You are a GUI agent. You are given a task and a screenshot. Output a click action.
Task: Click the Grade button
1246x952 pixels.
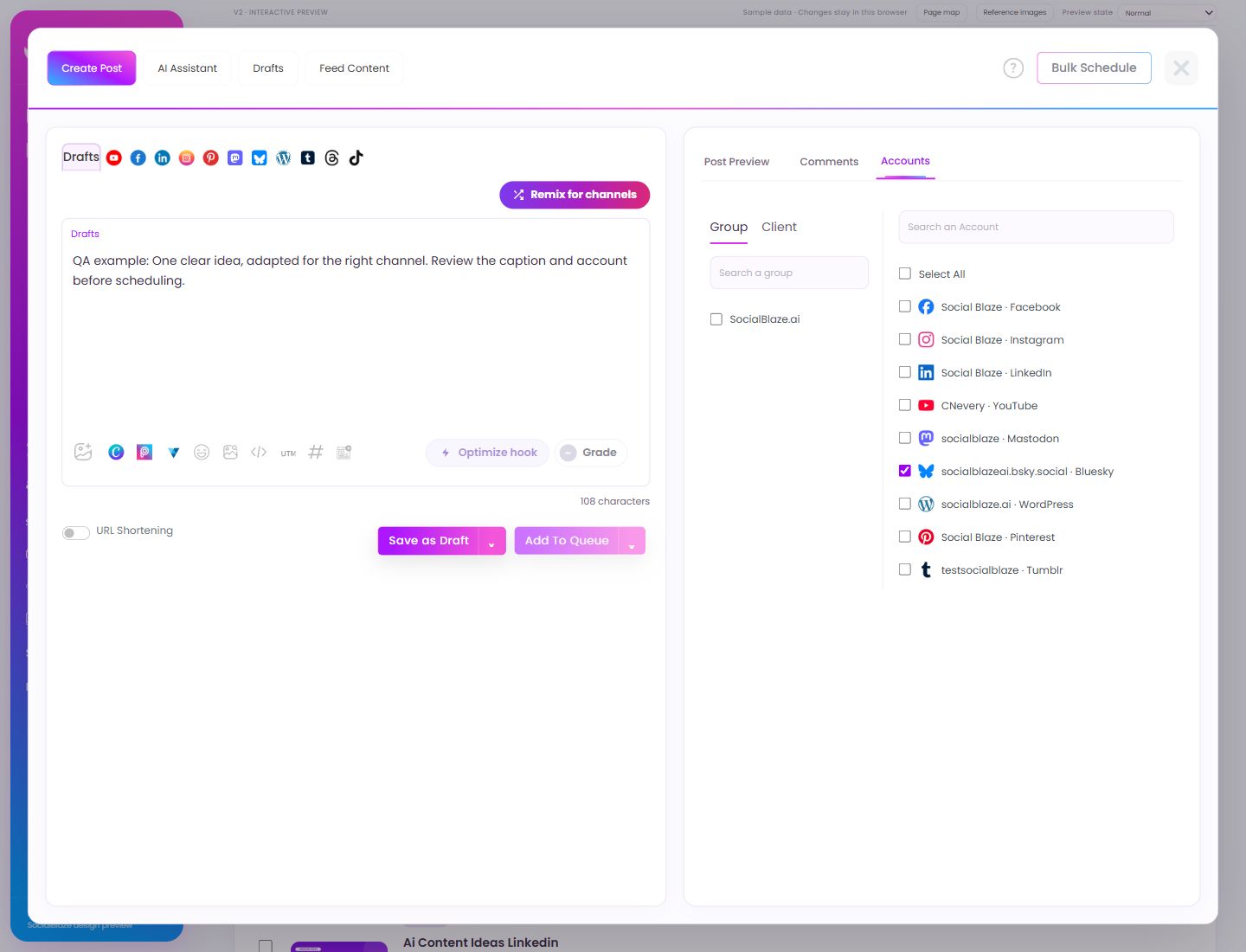(591, 453)
